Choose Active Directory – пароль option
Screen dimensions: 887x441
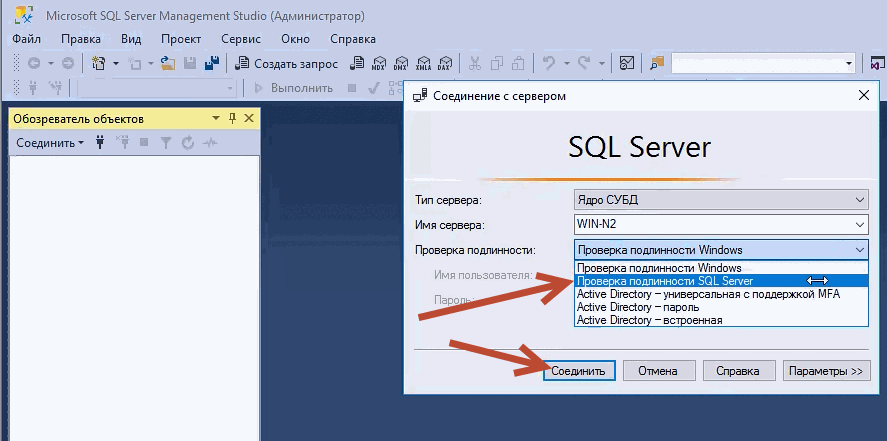(x=721, y=307)
